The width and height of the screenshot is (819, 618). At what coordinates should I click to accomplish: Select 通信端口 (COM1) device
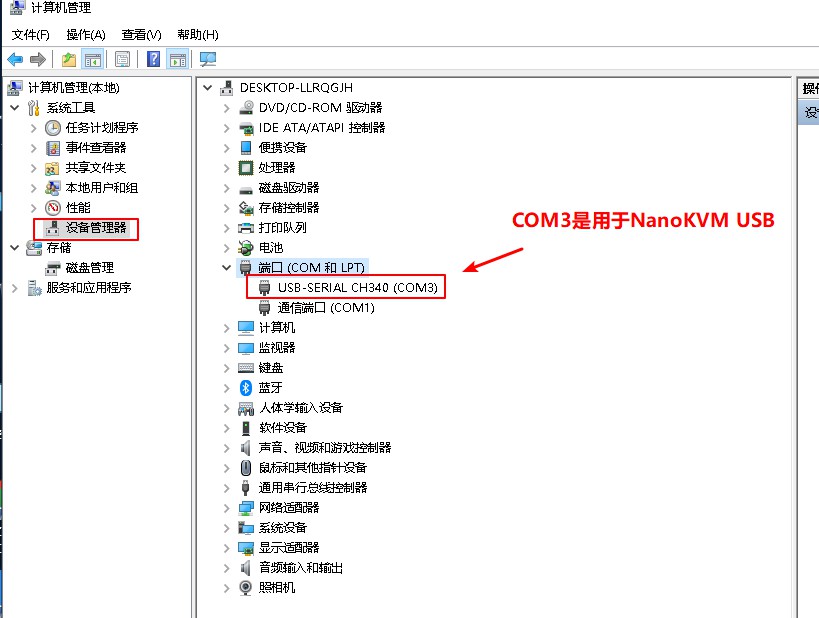tap(326, 308)
